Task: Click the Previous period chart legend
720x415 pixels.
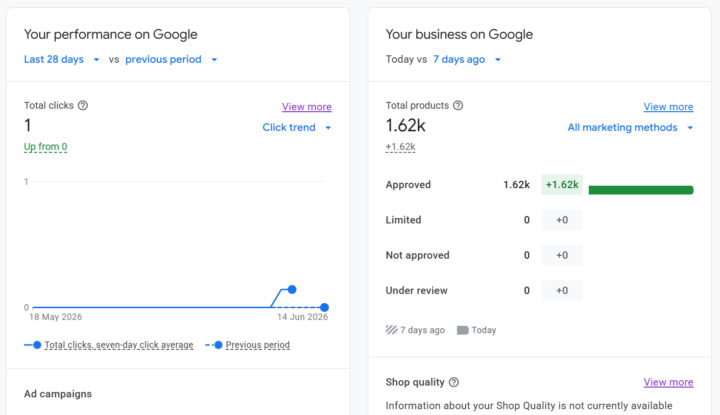Action: pos(248,345)
